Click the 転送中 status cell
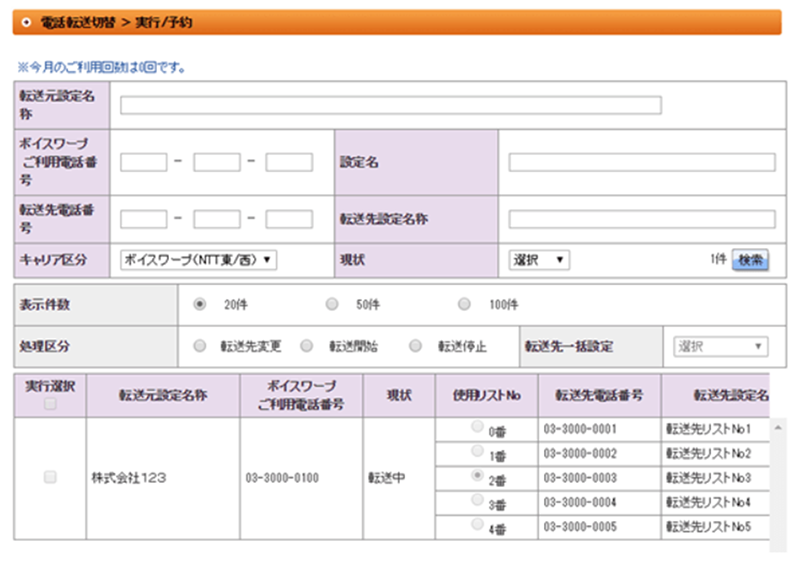Screen dimensions: 801x561 [x=399, y=478]
